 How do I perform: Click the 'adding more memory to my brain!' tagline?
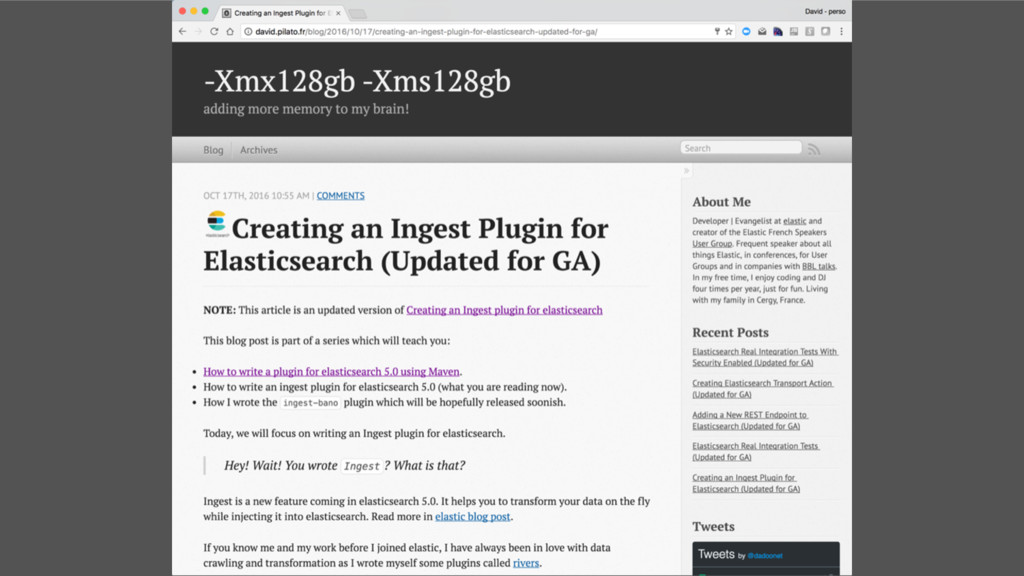pyautogui.click(x=306, y=109)
